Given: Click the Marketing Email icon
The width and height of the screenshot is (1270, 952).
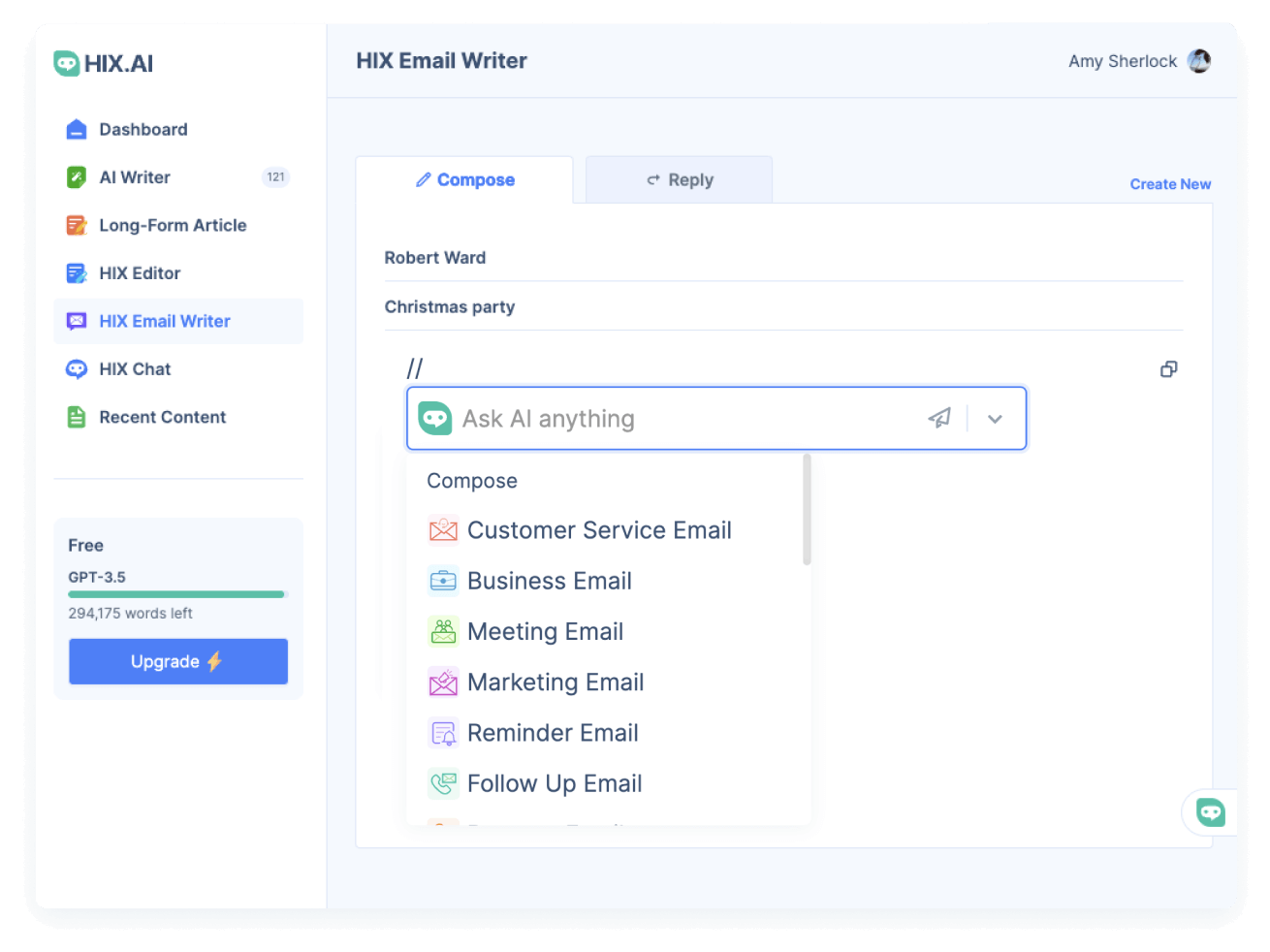Looking at the screenshot, I should point(443,682).
